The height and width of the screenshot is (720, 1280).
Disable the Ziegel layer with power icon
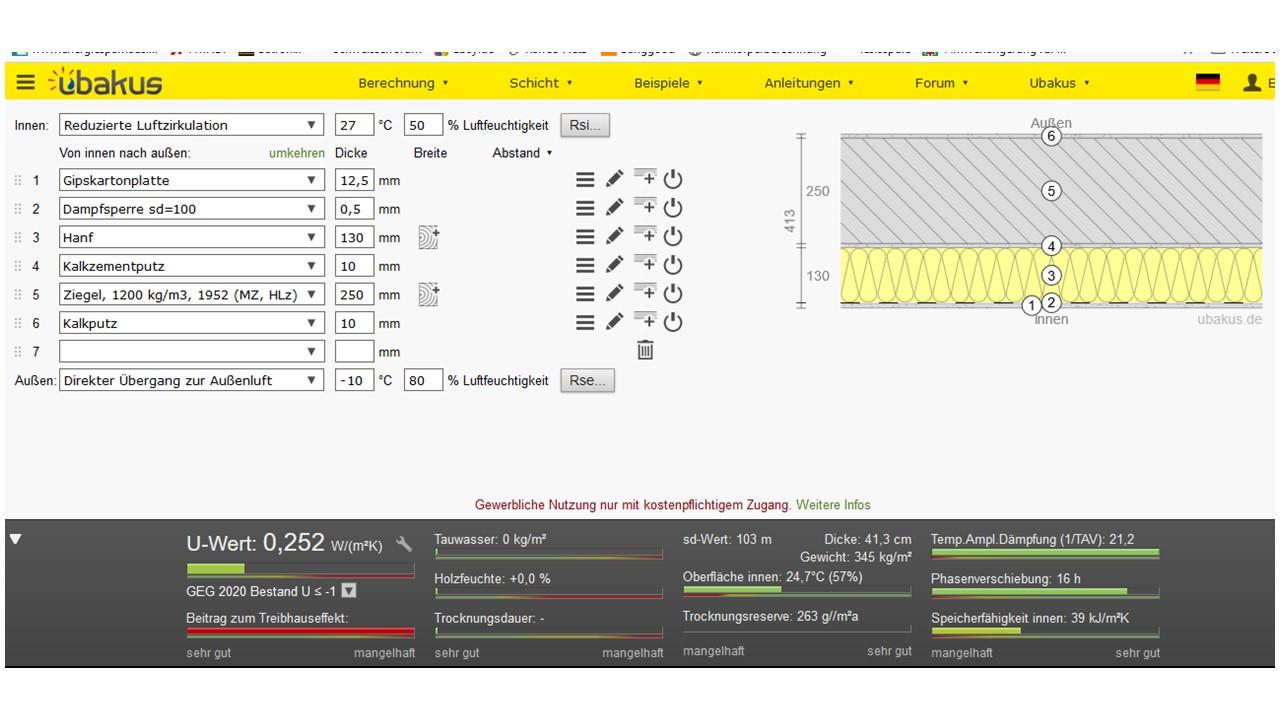click(x=673, y=294)
